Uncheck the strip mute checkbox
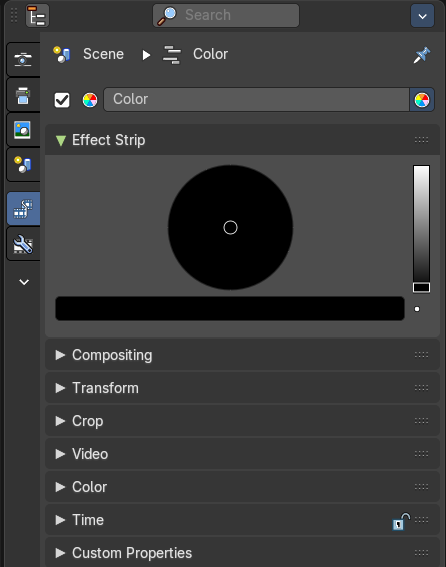This screenshot has height=567, width=446. (62, 100)
